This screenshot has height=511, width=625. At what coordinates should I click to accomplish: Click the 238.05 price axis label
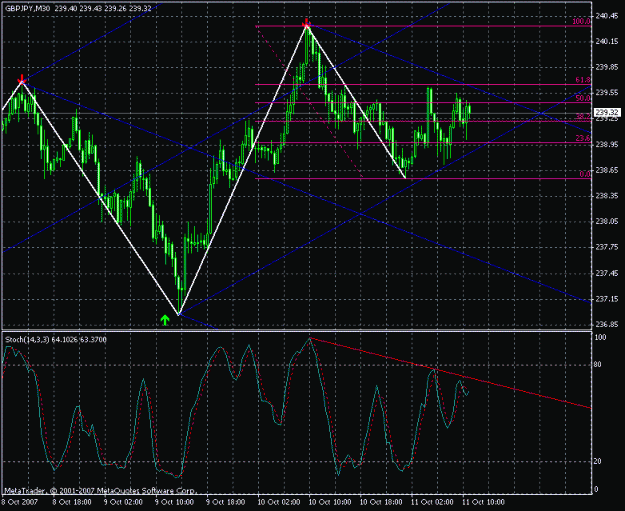pyautogui.click(x=607, y=222)
